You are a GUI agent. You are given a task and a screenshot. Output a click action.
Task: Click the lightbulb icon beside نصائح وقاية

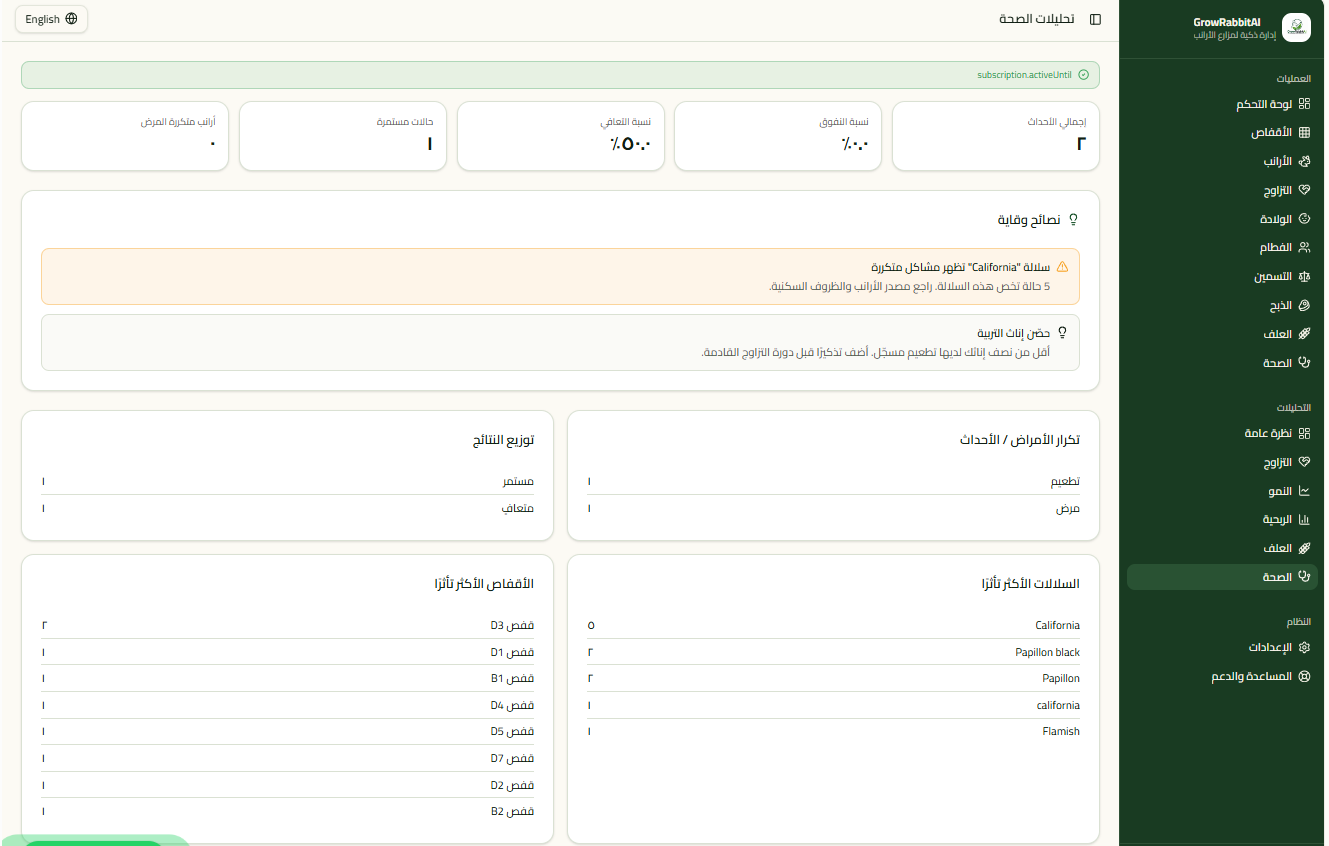tap(1074, 219)
